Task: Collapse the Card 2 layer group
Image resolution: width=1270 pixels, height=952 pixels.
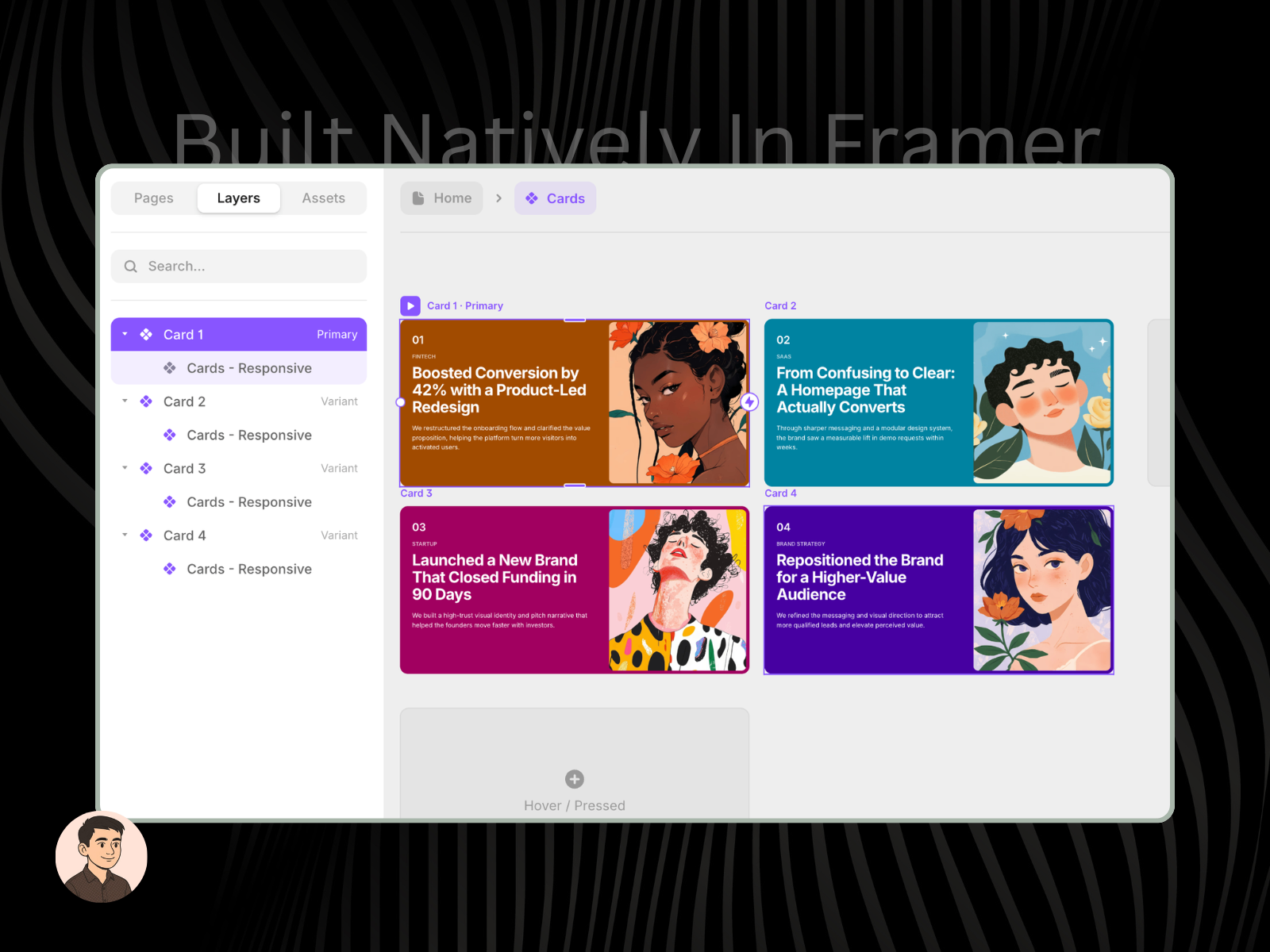Action: click(125, 401)
